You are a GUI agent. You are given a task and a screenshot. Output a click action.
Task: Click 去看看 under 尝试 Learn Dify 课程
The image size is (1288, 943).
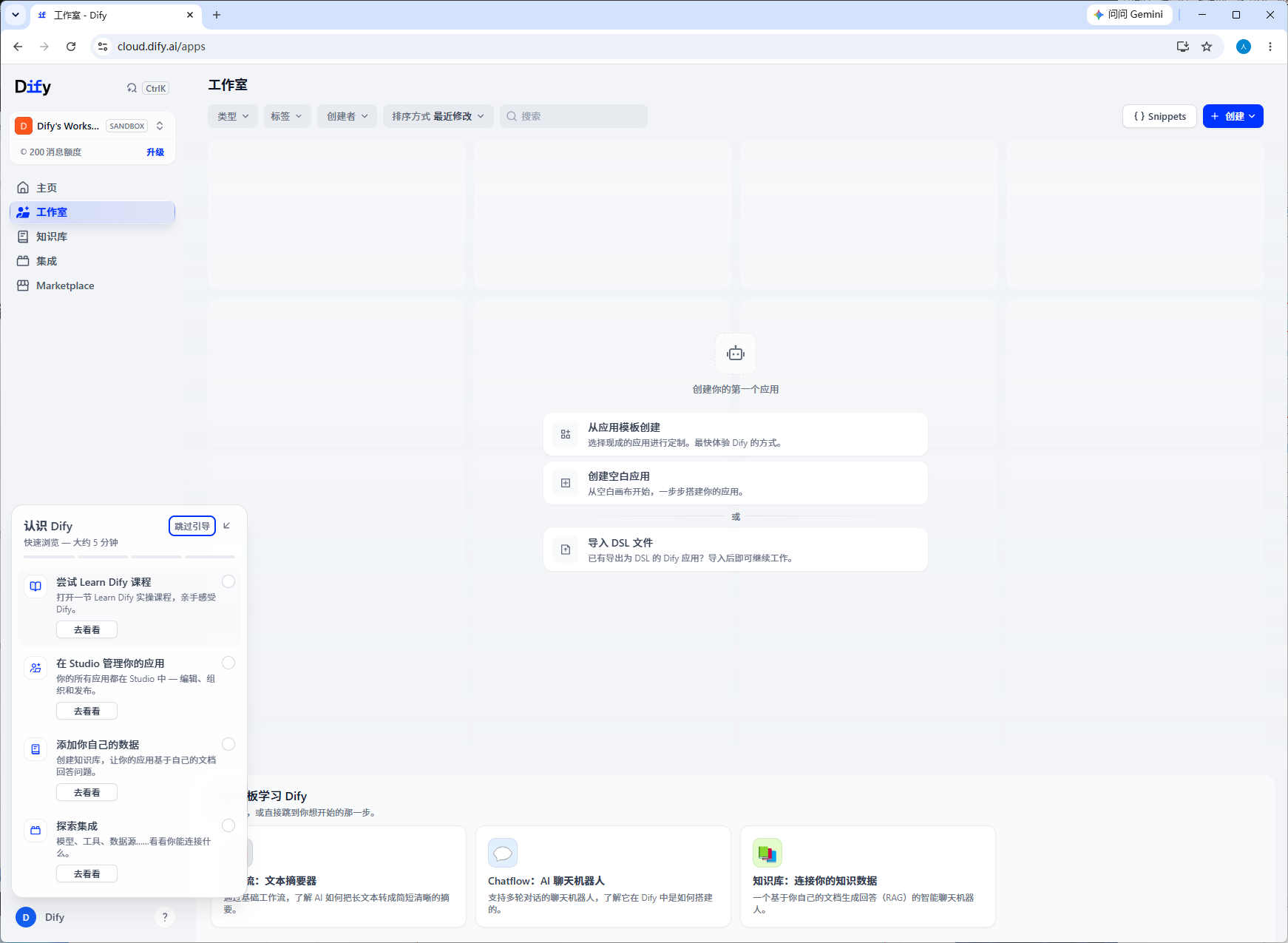click(x=87, y=629)
